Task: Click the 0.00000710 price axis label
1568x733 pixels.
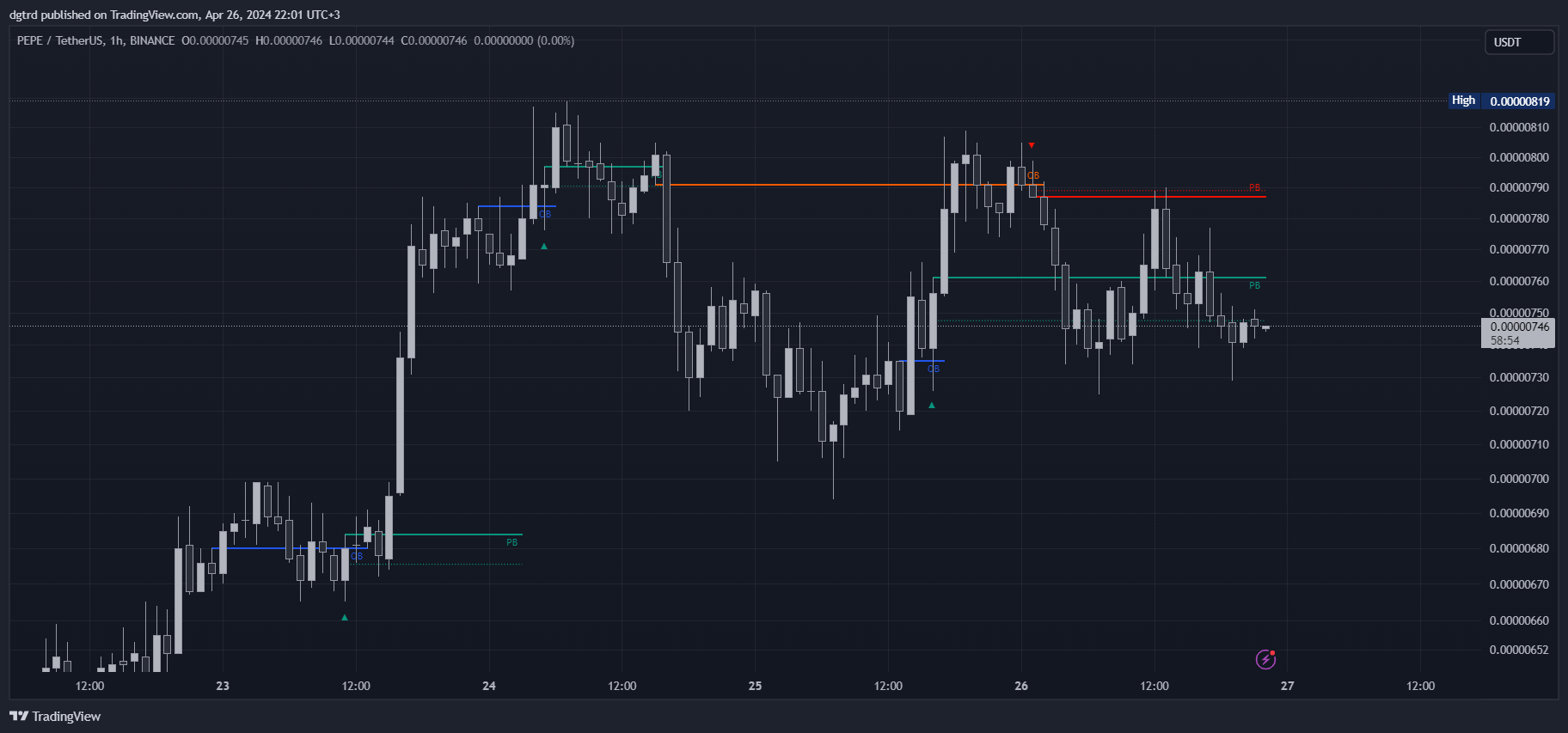Action: pos(1519,444)
